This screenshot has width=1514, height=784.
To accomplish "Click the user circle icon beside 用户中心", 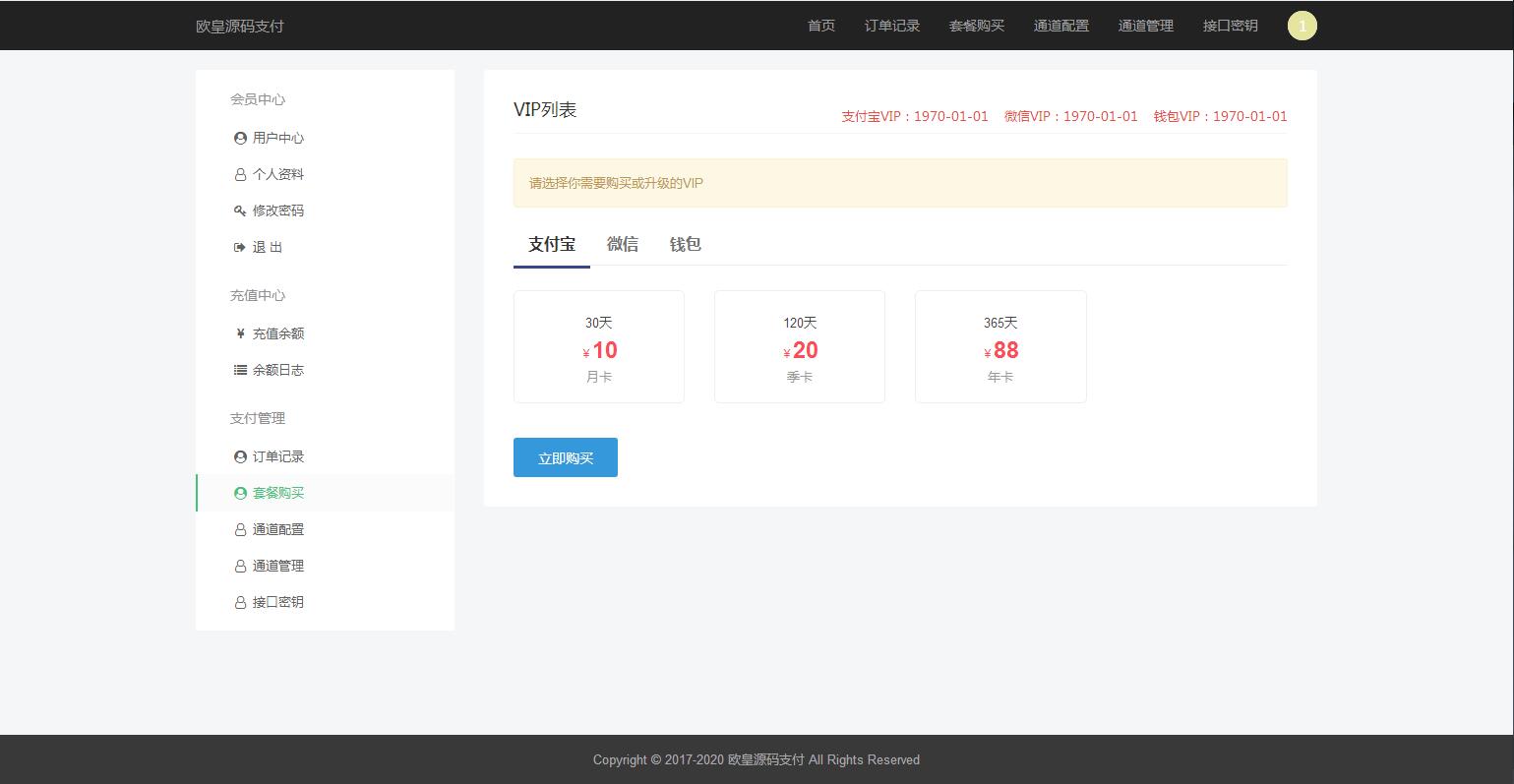I will pos(240,139).
